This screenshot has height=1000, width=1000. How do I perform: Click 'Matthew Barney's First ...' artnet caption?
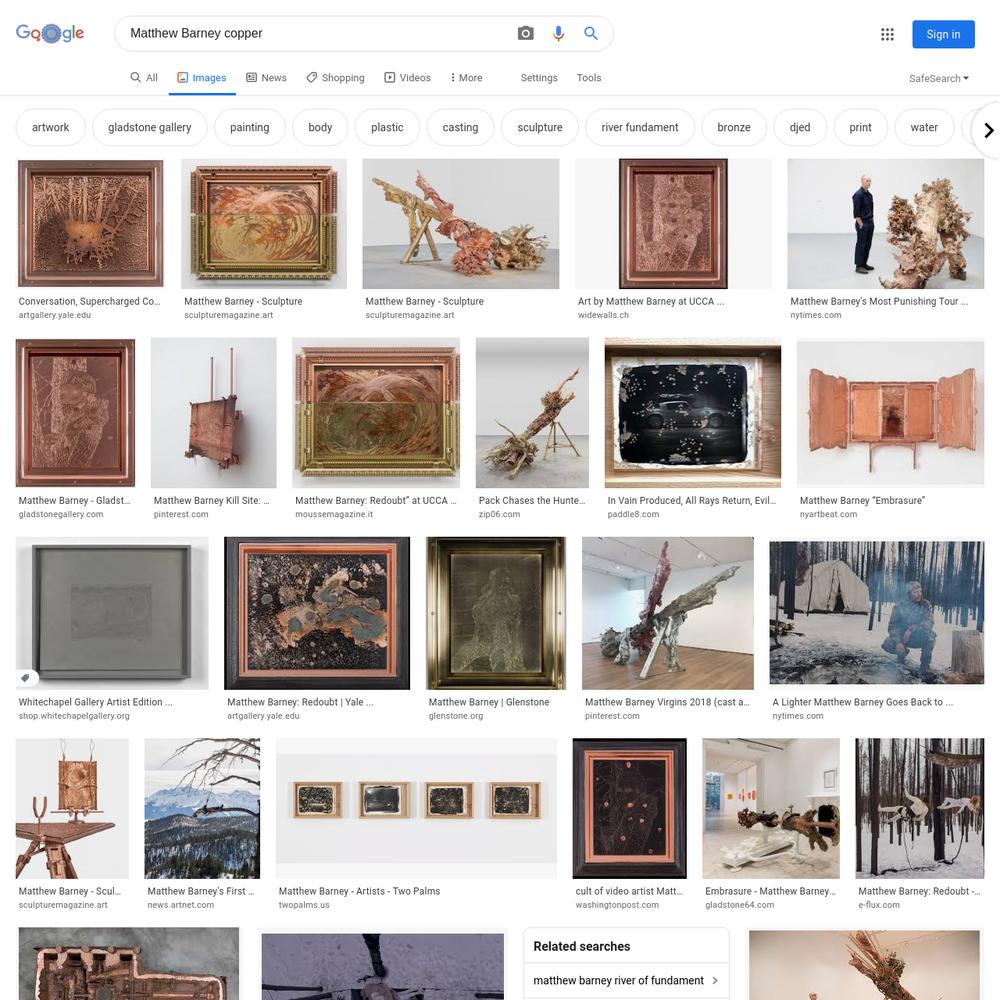[x=200, y=892]
